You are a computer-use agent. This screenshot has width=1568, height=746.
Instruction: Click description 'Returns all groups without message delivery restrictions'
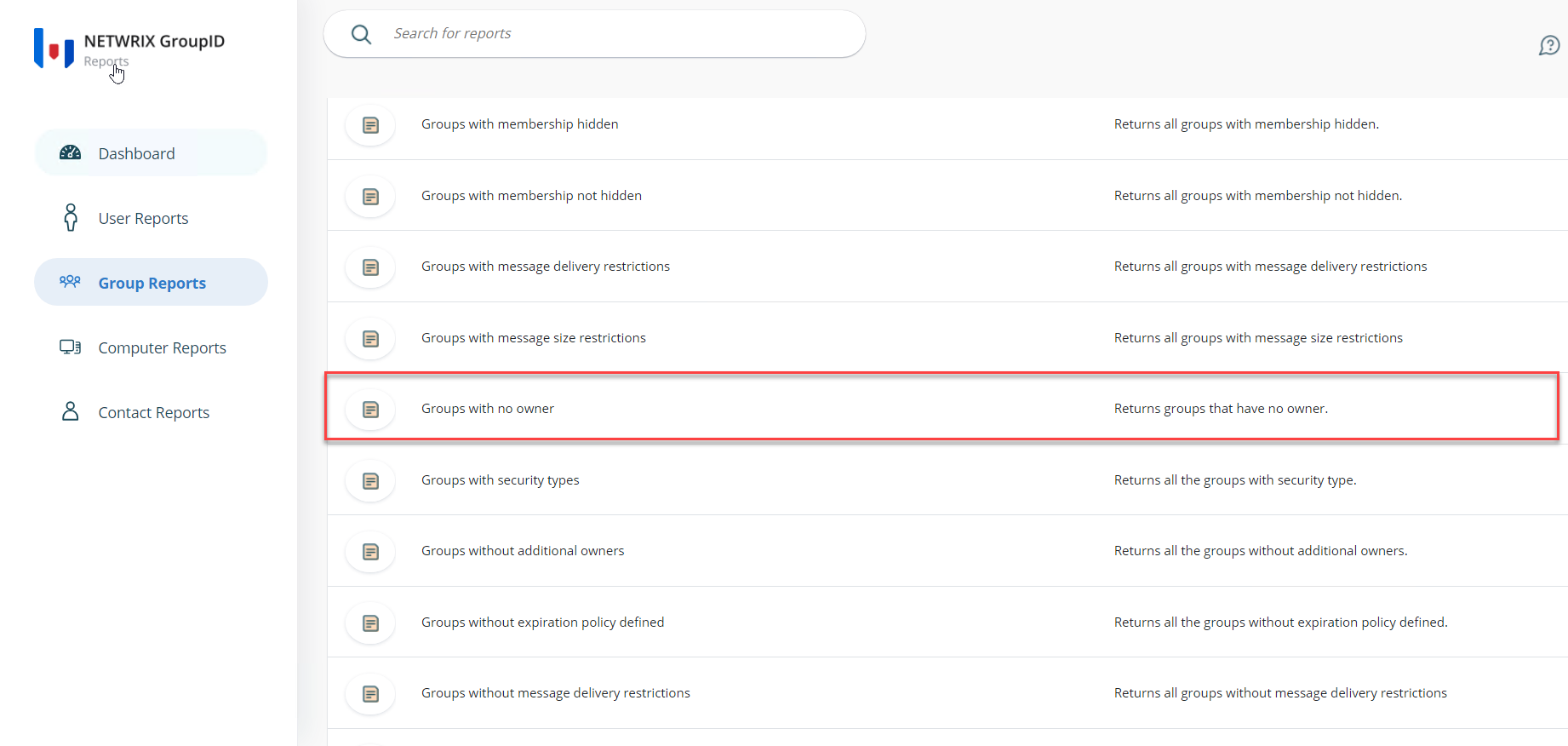tap(1280, 693)
